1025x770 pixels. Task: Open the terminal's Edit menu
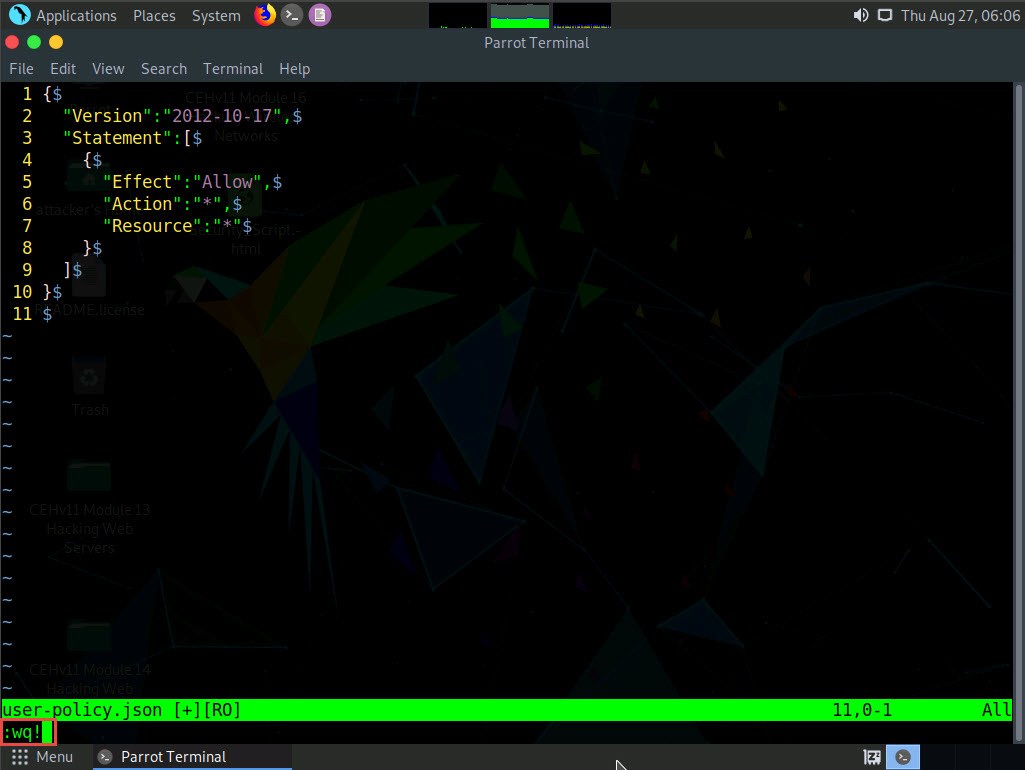coord(63,69)
